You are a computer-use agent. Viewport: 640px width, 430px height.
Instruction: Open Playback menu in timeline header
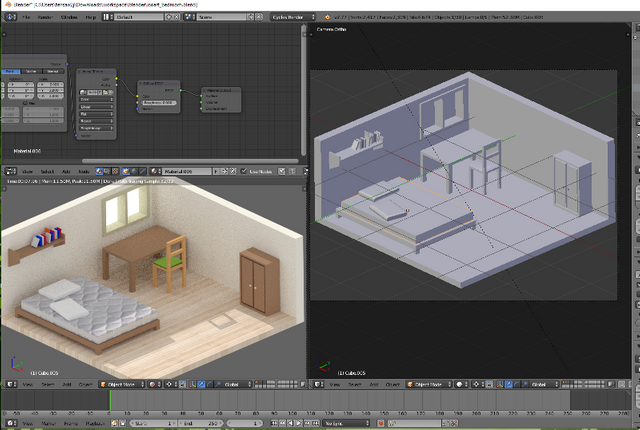[95, 423]
